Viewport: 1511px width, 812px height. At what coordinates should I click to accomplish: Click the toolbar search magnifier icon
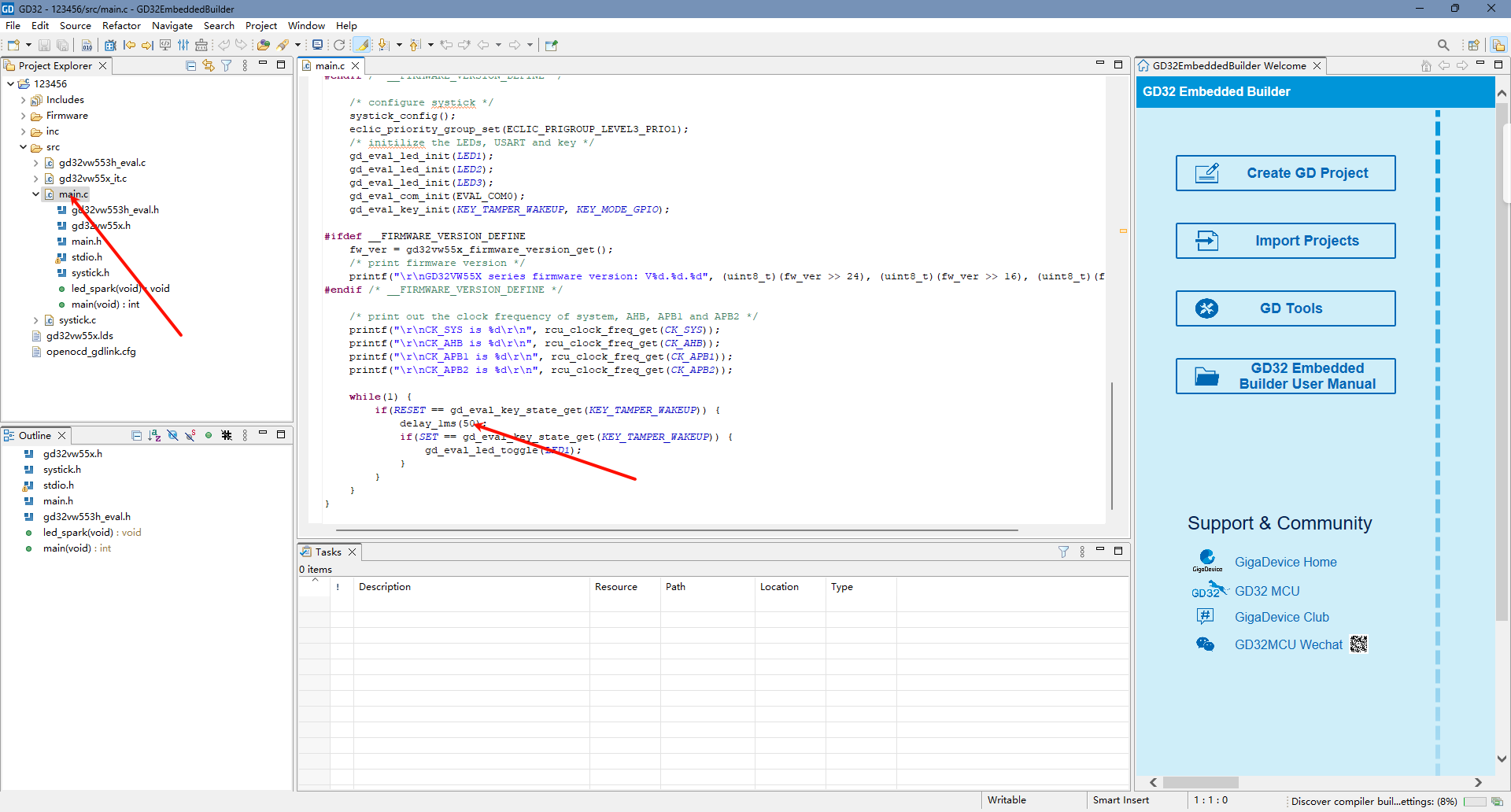click(x=1443, y=46)
